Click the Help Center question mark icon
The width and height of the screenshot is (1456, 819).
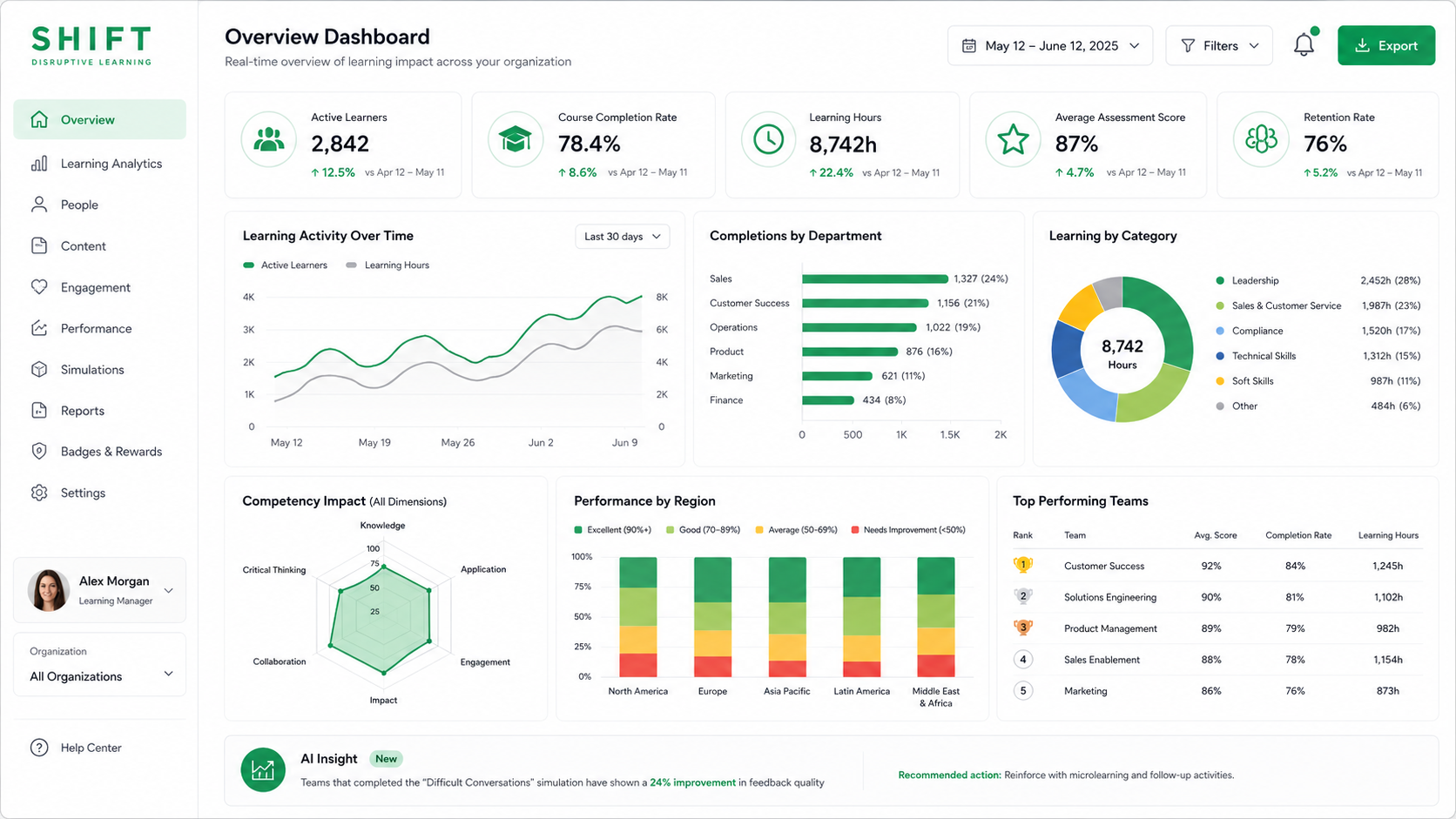(x=39, y=748)
